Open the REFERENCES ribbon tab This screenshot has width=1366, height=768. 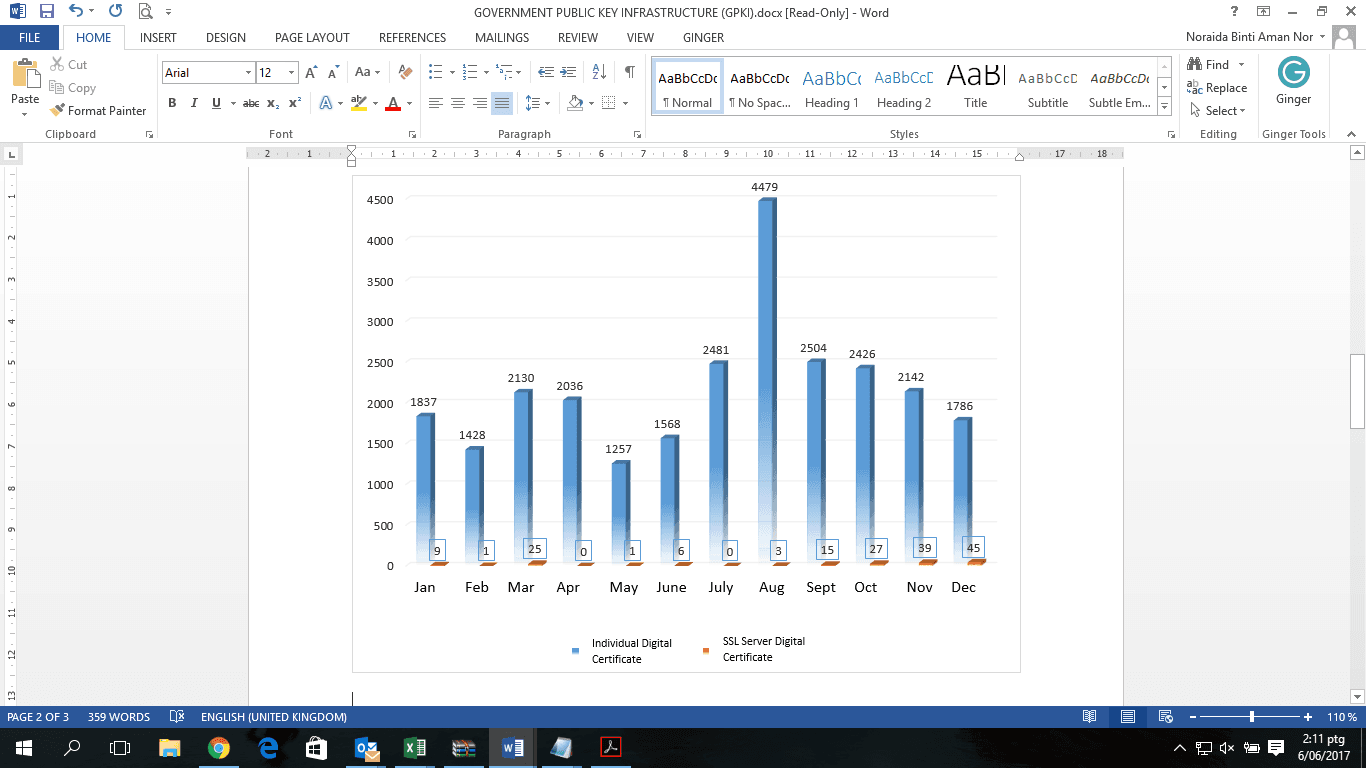pos(412,38)
